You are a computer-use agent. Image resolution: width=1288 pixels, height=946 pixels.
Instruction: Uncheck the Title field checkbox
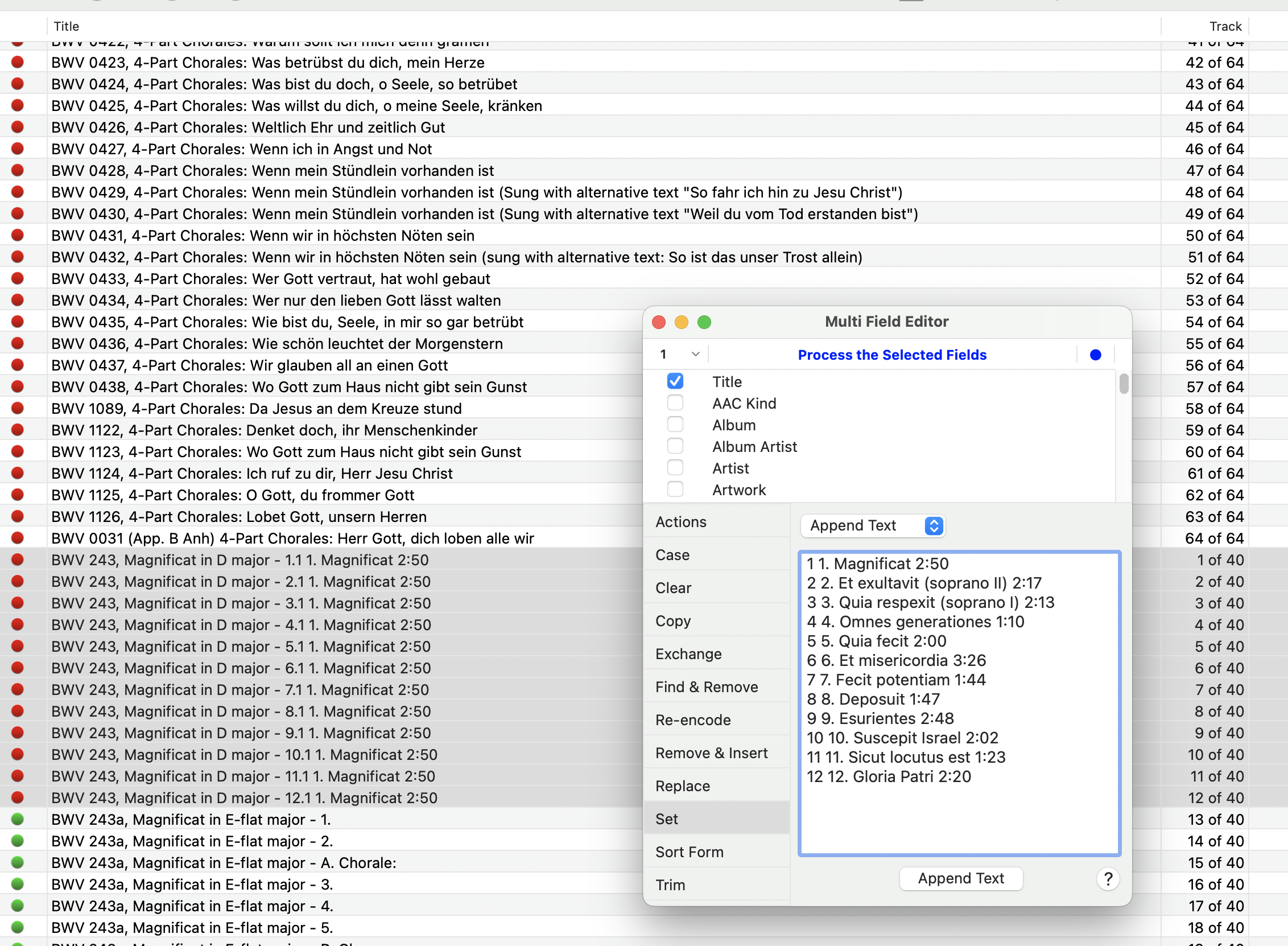click(x=675, y=381)
